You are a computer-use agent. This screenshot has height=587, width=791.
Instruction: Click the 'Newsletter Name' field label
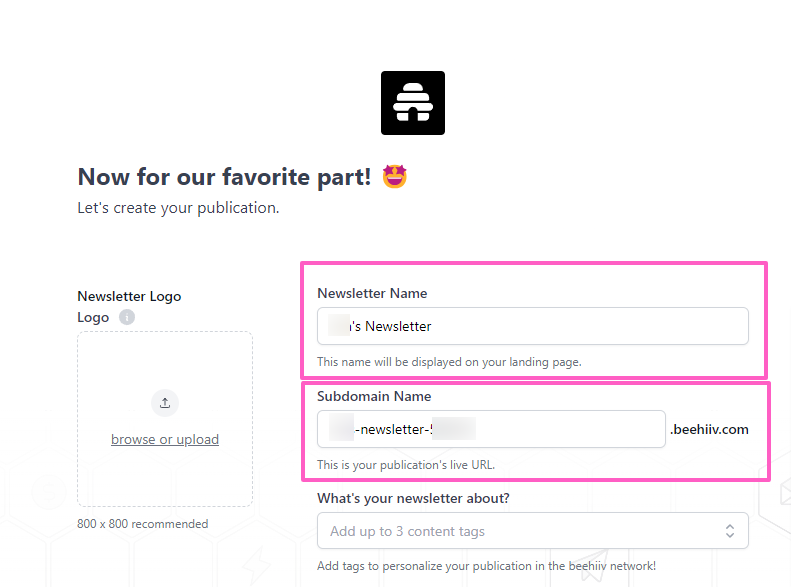click(x=372, y=293)
